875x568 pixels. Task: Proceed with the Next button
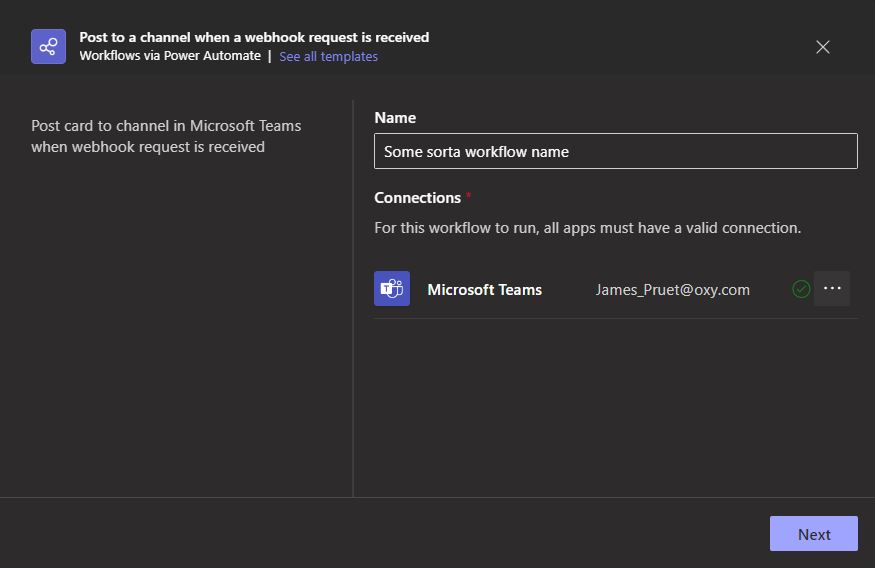[x=814, y=534]
